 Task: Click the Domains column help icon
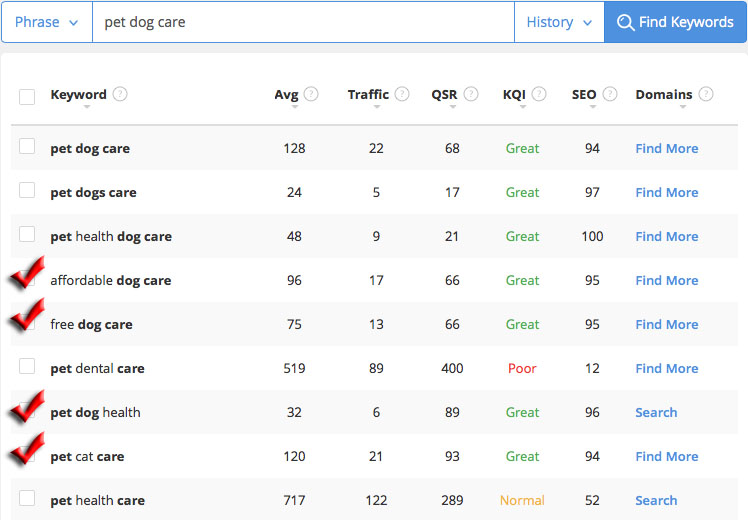[706, 94]
